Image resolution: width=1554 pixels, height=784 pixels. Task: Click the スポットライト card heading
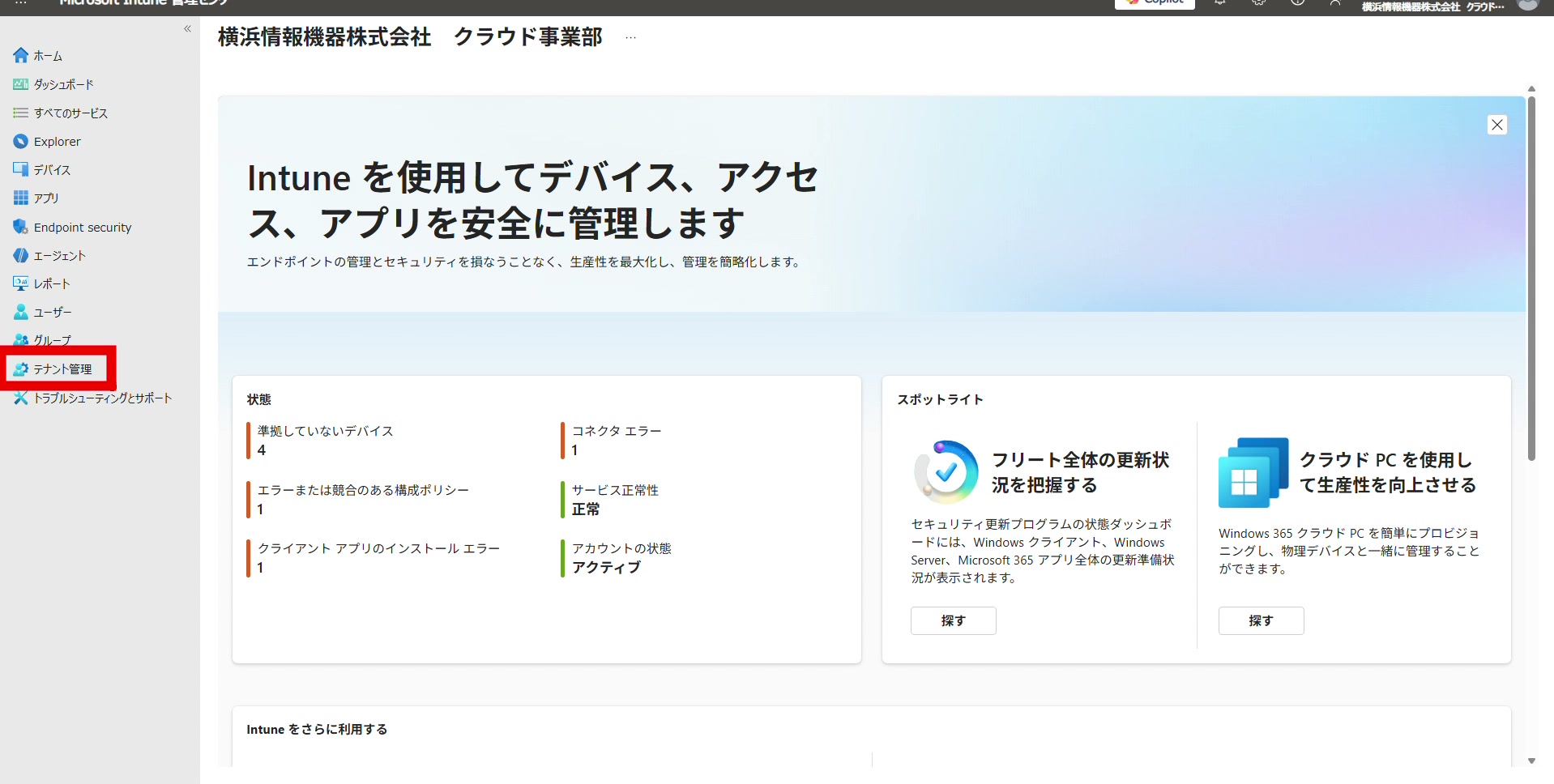(940, 399)
